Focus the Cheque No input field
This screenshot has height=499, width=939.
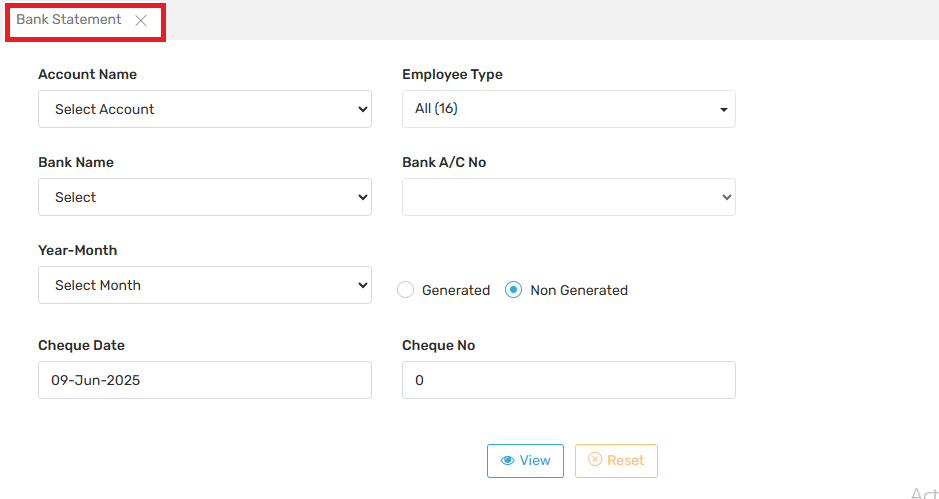pyautogui.click(x=568, y=380)
